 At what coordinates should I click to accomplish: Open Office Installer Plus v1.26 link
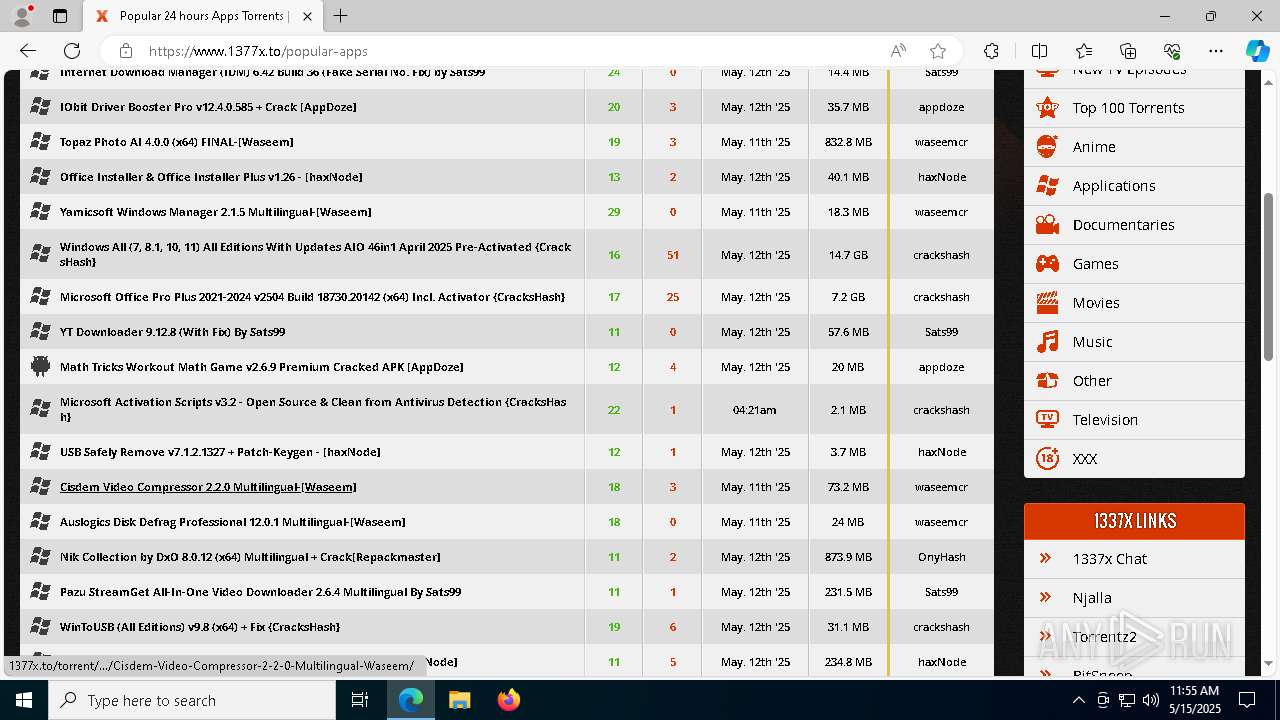[x=211, y=177]
